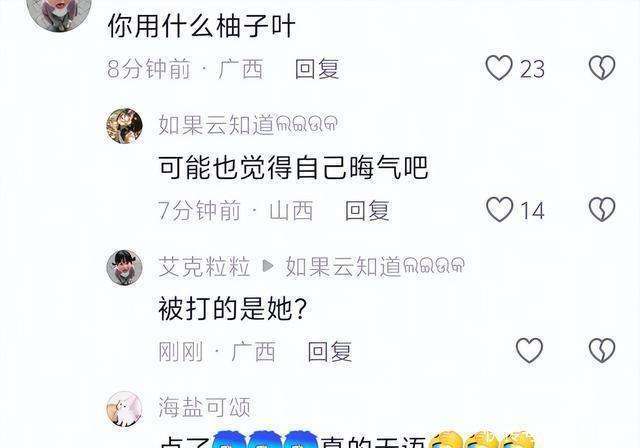Open 艾克粒粒 user avatar
The width and height of the screenshot is (640, 448).
click(x=124, y=267)
